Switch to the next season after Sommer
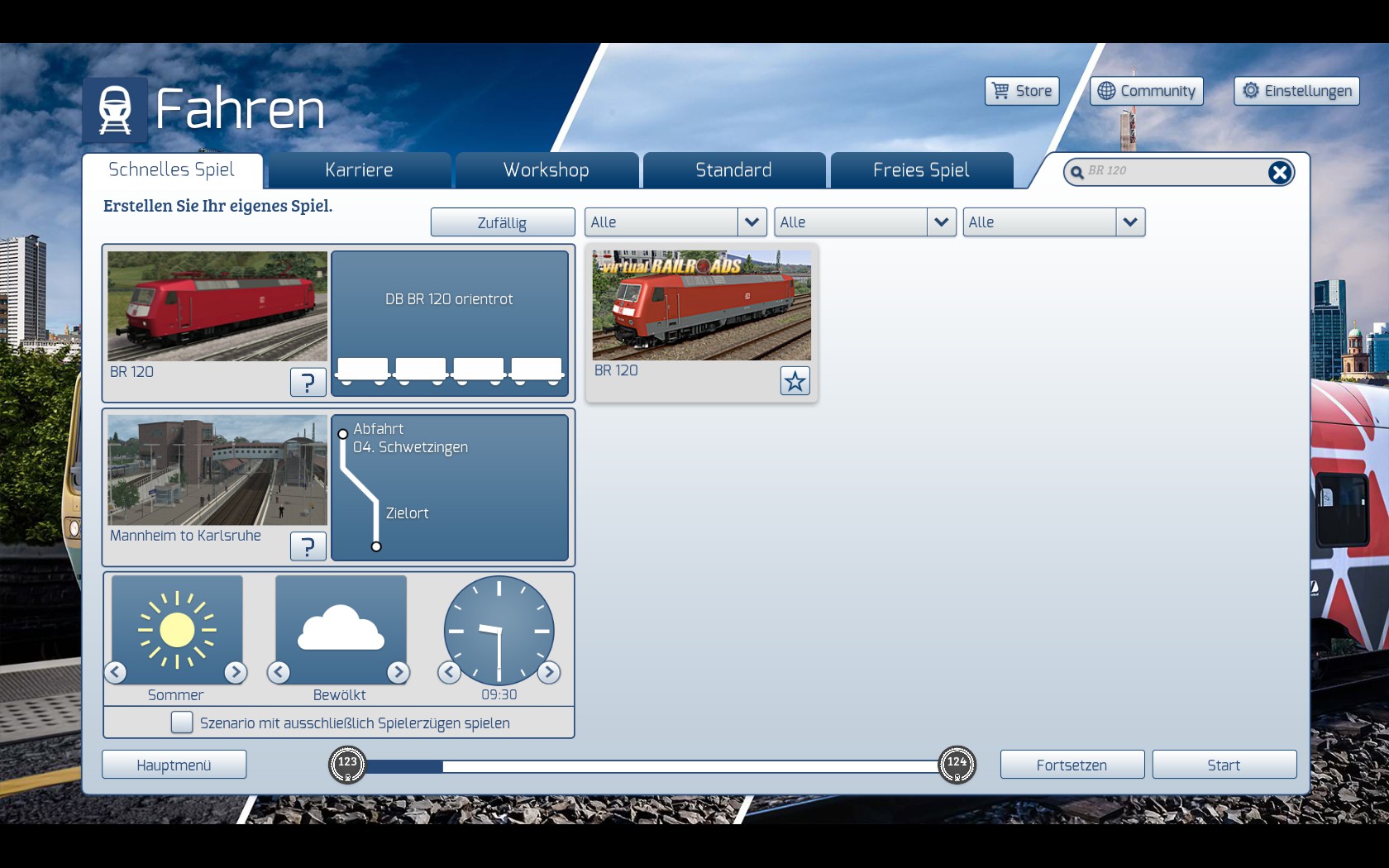This screenshot has width=1389, height=868. point(236,672)
